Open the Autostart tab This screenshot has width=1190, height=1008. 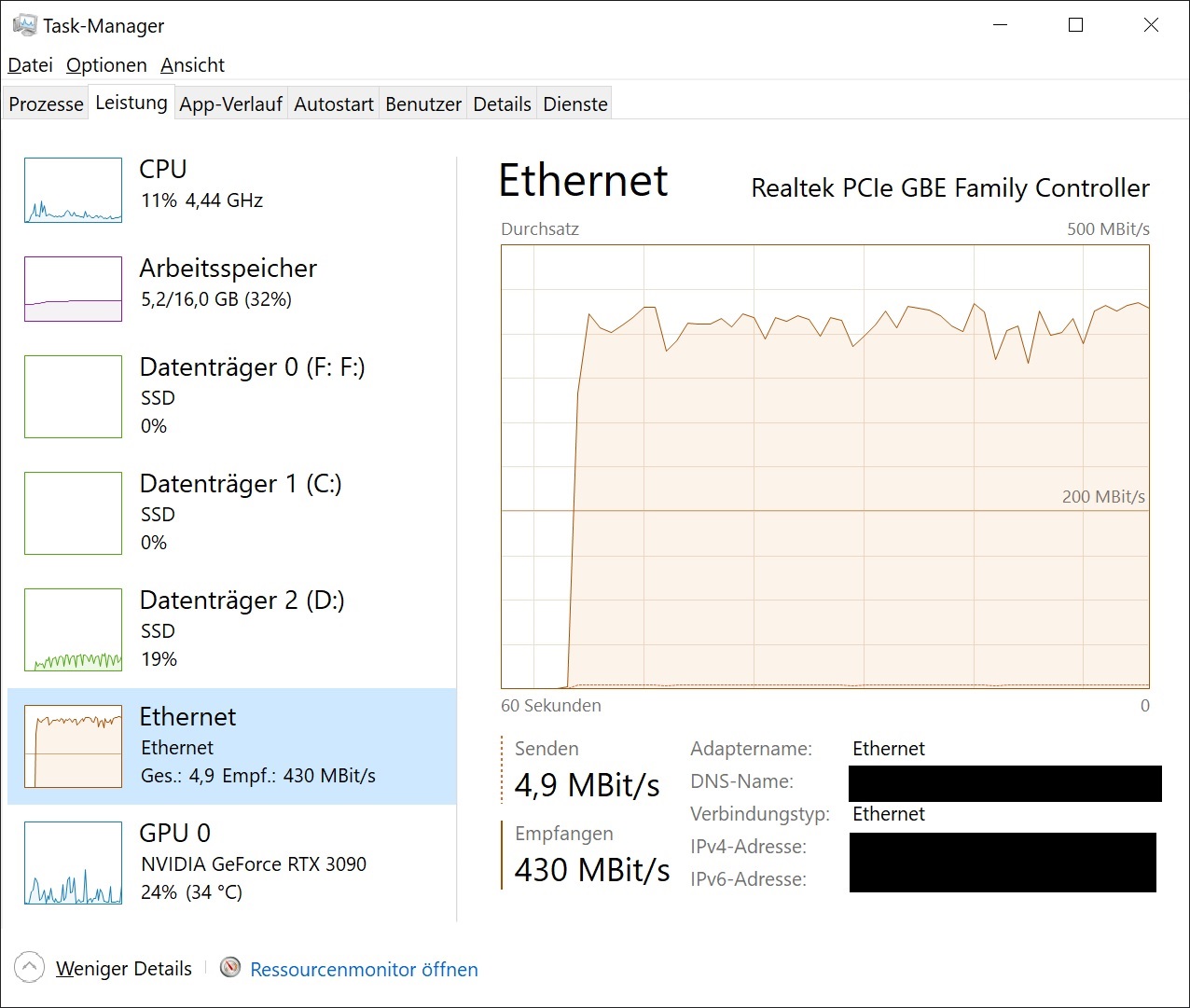(334, 104)
